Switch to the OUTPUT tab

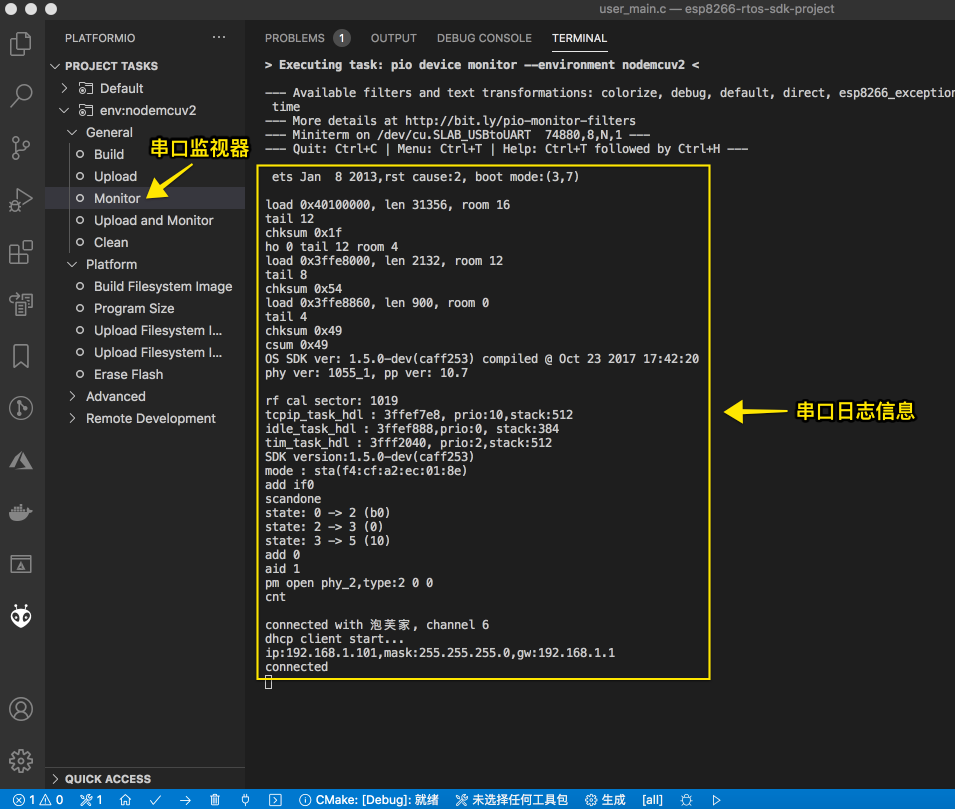393,38
